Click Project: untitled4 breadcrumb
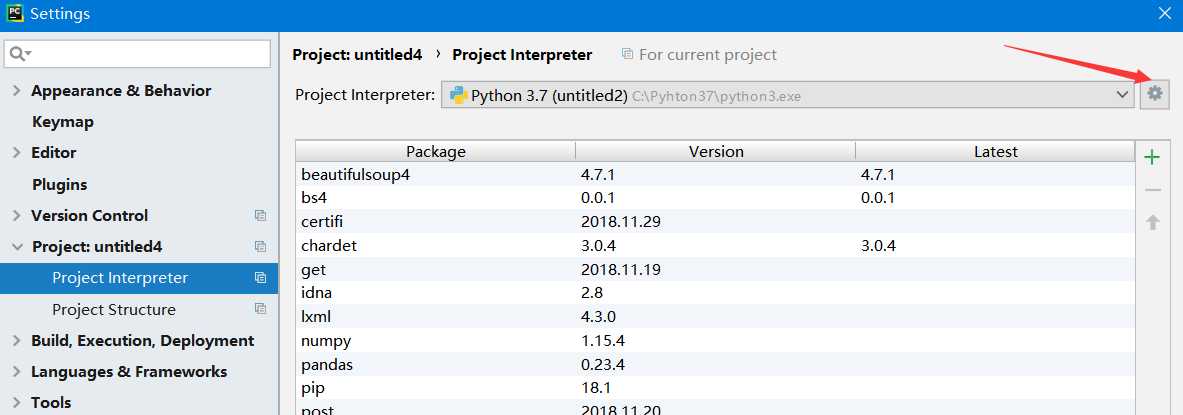1183x415 pixels. (357, 54)
